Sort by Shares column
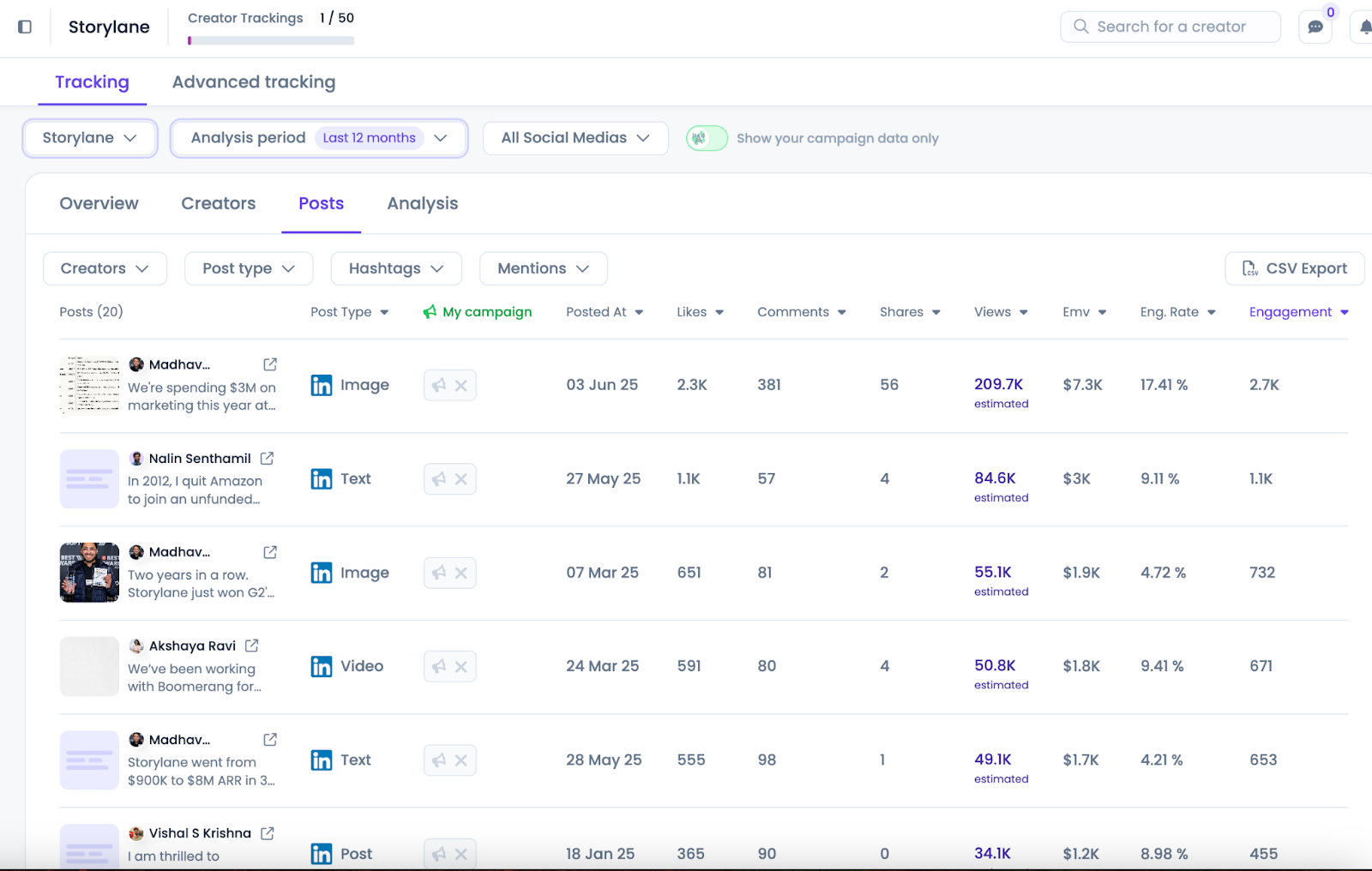 (911, 312)
